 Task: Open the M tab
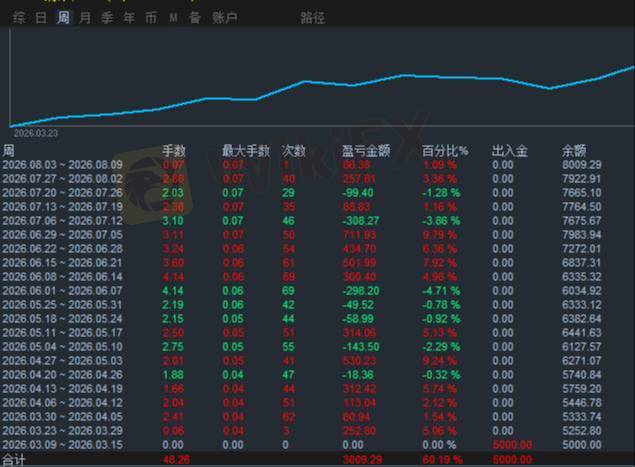[x=173, y=18]
